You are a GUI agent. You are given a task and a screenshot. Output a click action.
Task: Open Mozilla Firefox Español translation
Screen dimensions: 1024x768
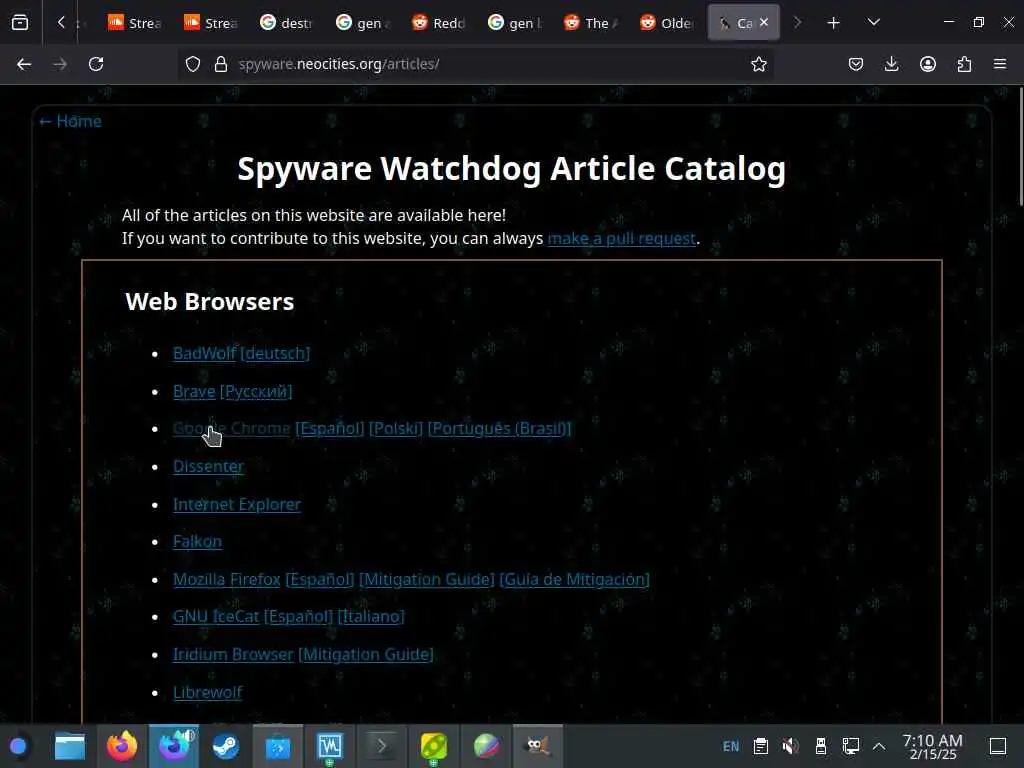tap(320, 579)
